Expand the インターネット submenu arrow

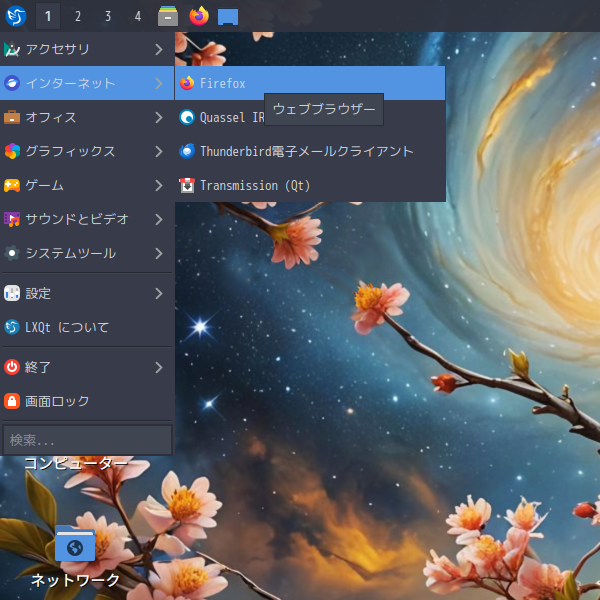tap(159, 83)
